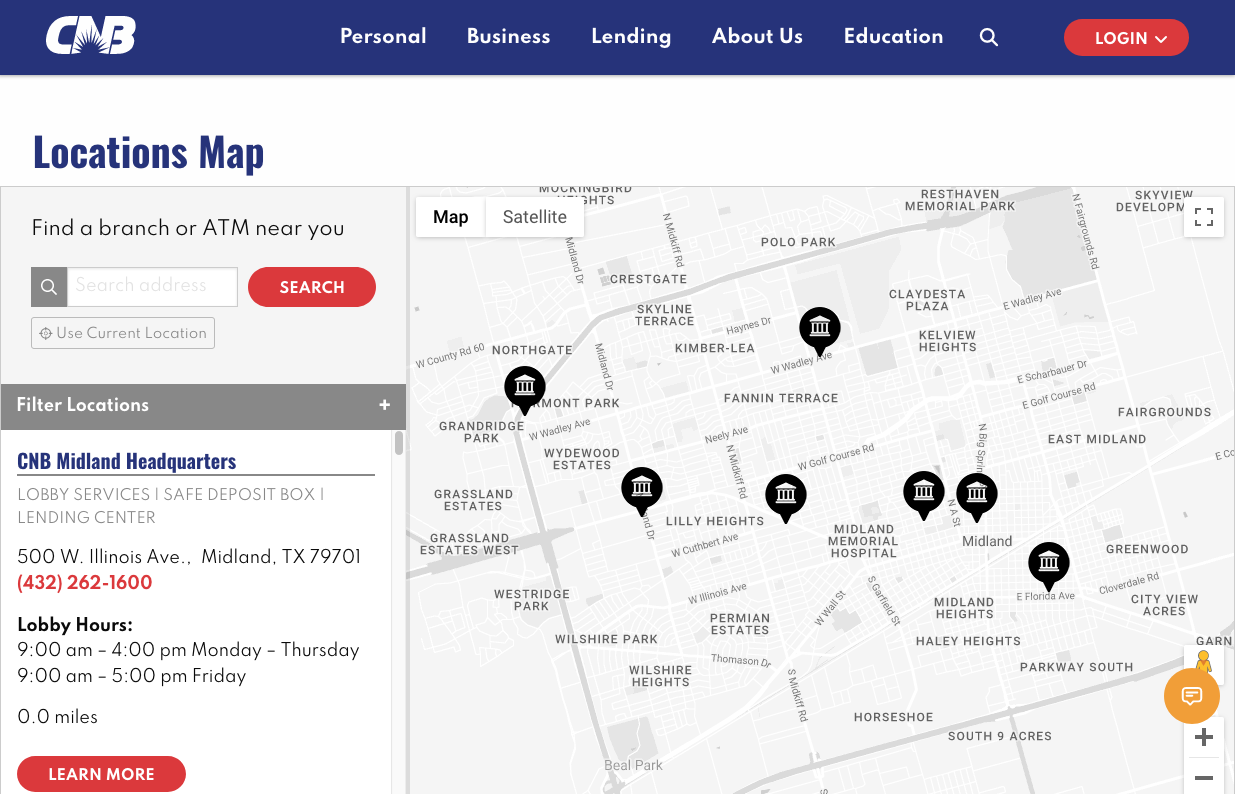Click the address 500 W. Illinois Ave.
The height and width of the screenshot is (794, 1235).
coord(189,557)
